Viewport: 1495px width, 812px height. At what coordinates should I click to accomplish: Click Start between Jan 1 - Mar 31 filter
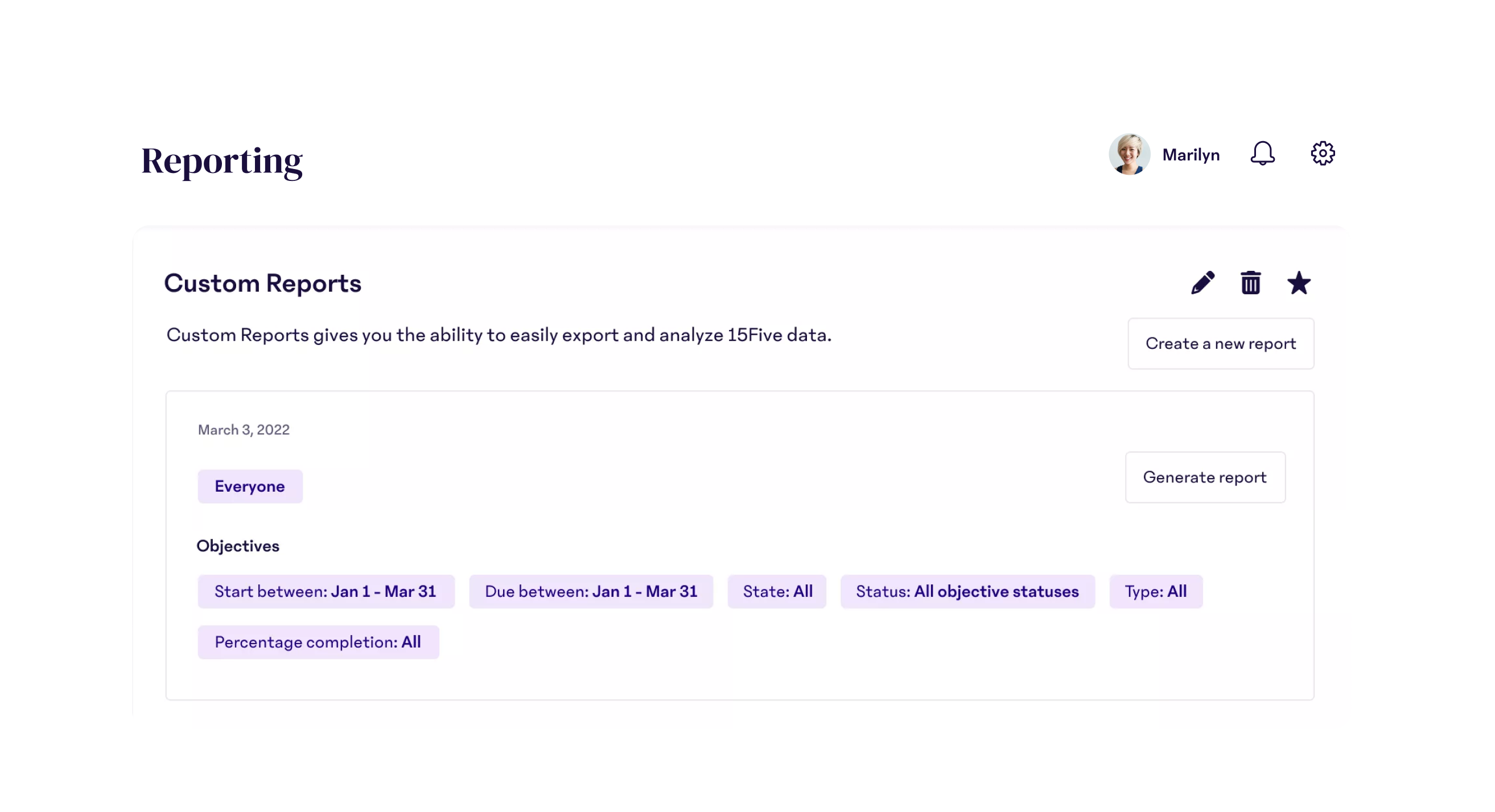(x=326, y=591)
